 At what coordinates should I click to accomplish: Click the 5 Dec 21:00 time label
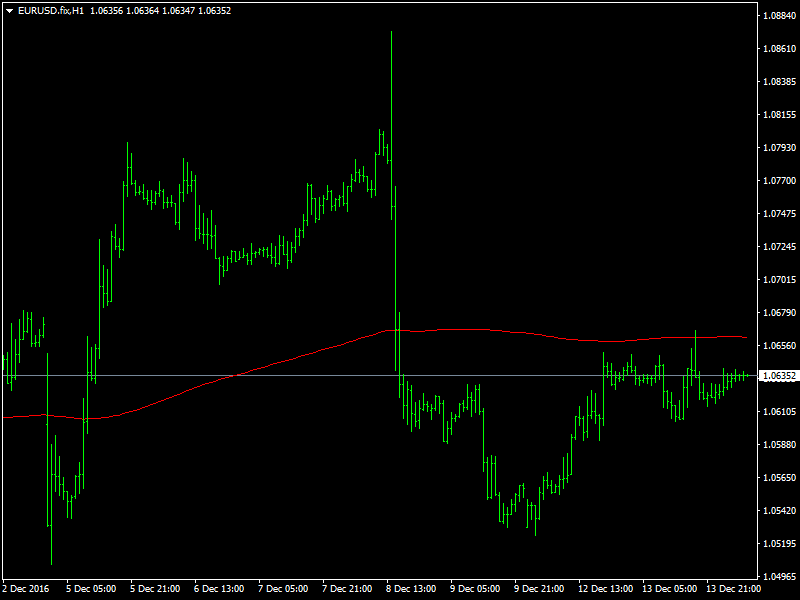155,589
